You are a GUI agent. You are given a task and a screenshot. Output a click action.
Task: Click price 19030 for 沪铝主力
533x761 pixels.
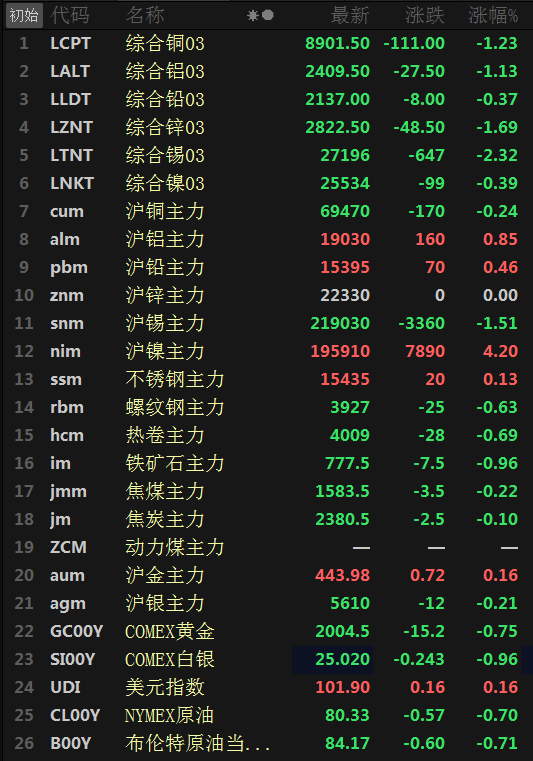345,239
